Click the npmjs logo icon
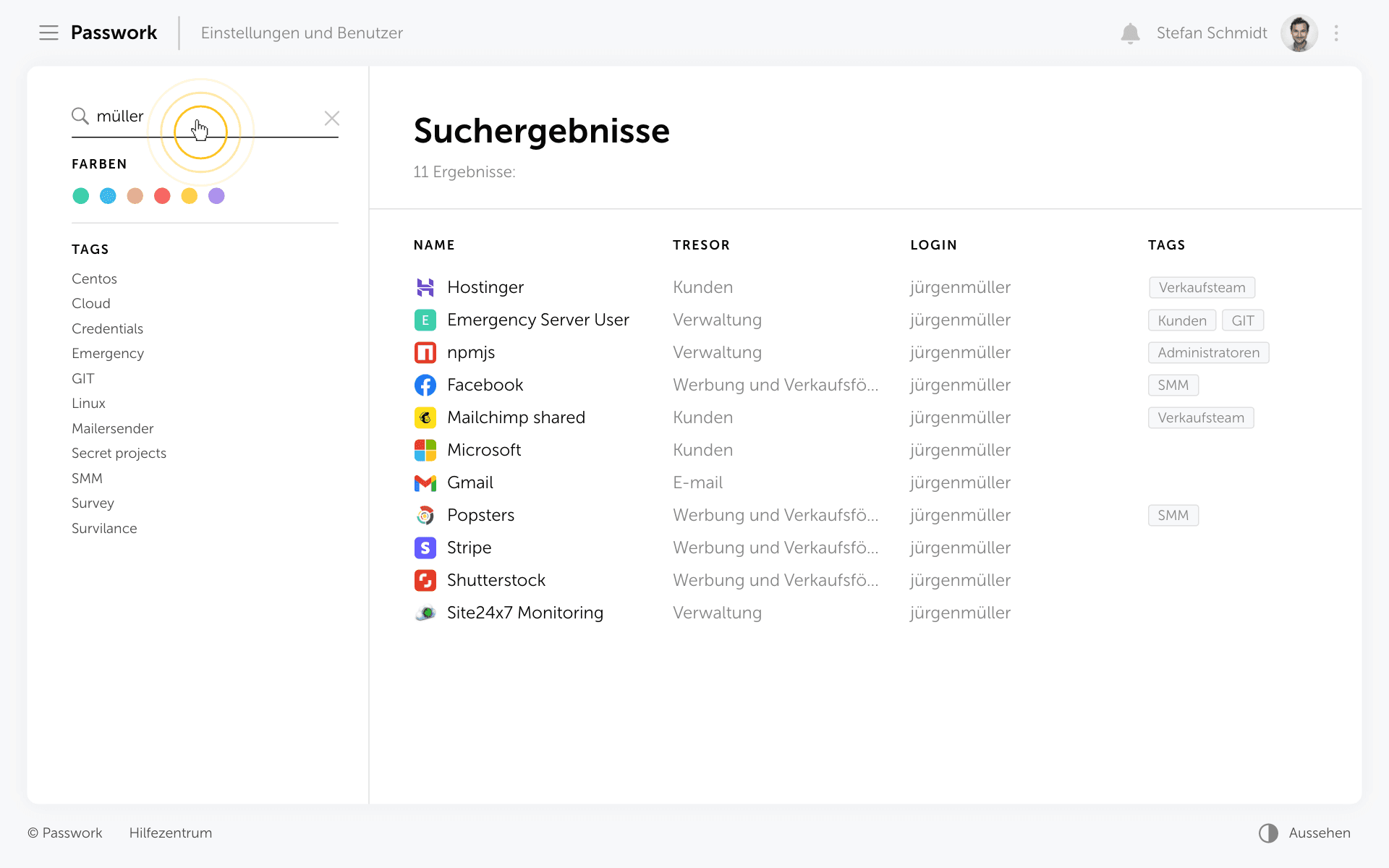This screenshot has width=1389, height=868. (x=425, y=352)
